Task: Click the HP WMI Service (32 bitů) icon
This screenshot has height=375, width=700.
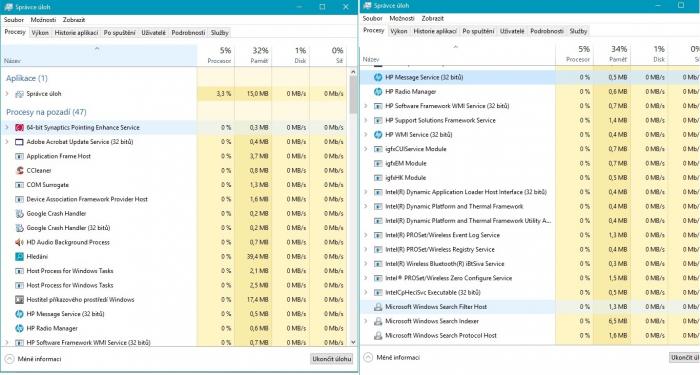Action: tap(378, 134)
